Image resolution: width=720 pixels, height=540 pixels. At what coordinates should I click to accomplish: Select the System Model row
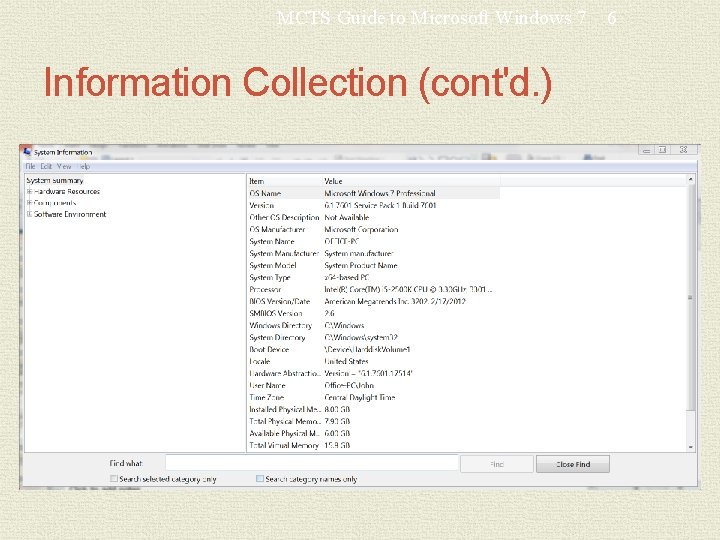click(373, 265)
